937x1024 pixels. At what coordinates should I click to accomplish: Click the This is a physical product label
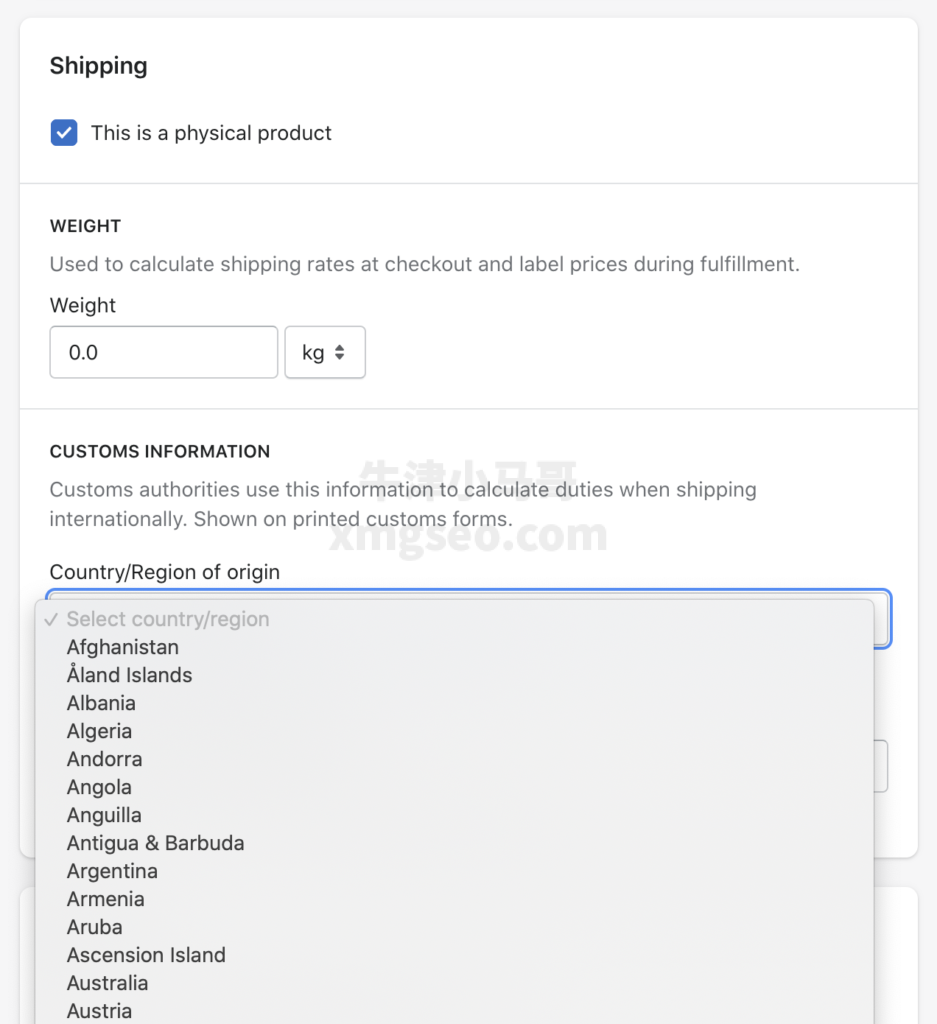click(x=211, y=133)
